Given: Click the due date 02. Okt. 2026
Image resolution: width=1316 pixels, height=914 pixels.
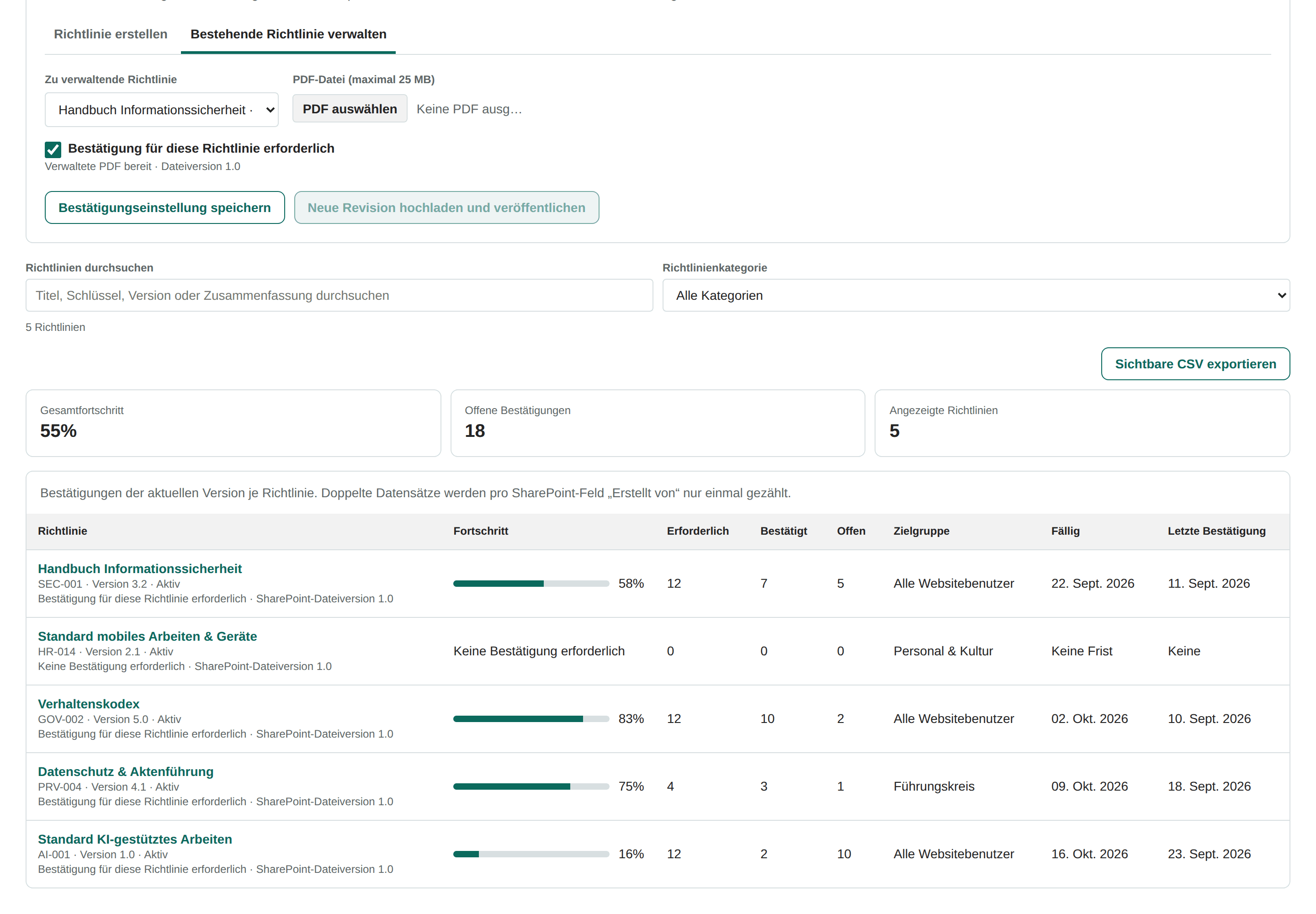Looking at the screenshot, I should [1089, 719].
